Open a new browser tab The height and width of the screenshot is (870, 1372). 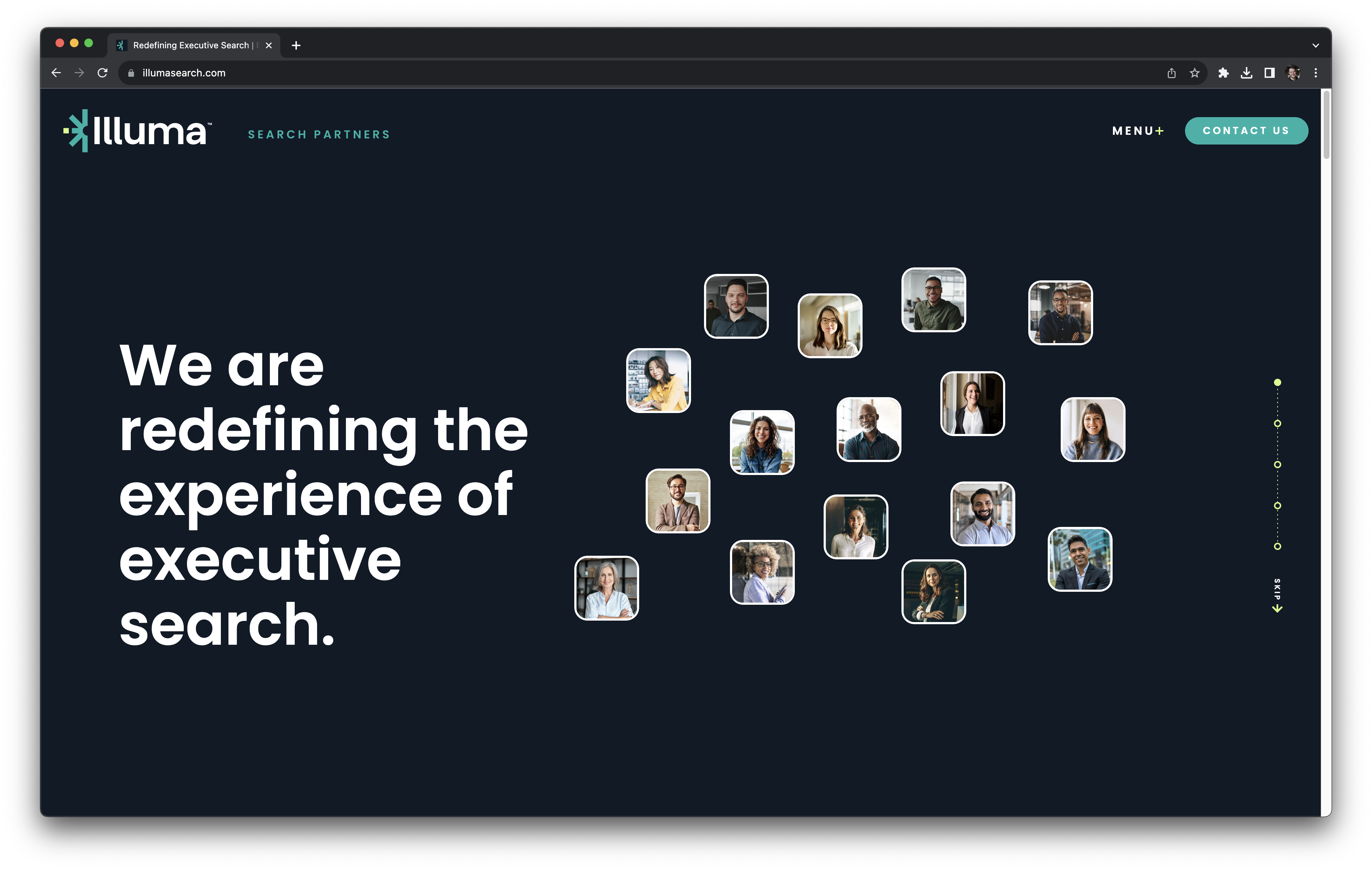click(x=296, y=46)
